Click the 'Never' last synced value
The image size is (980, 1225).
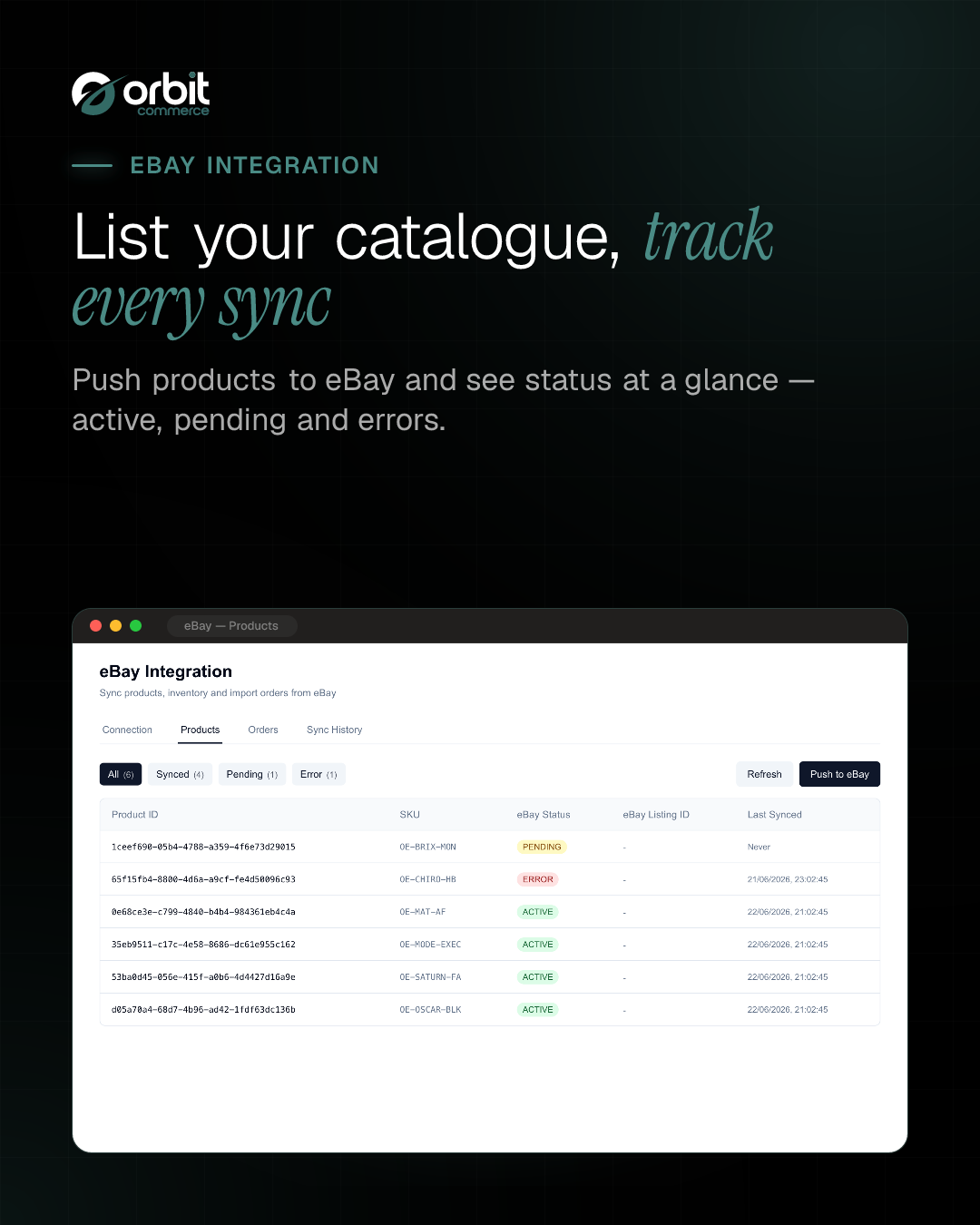(x=759, y=847)
